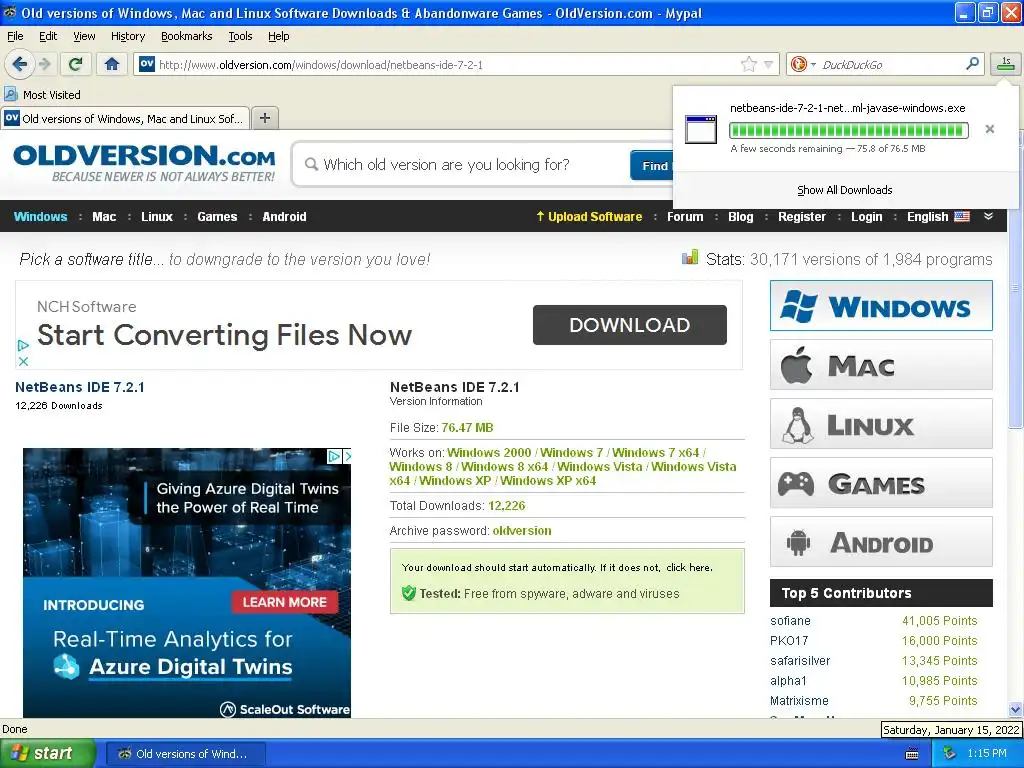Click the Register link
Viewport: 1024px width, 768px height.
coord(801,217)
